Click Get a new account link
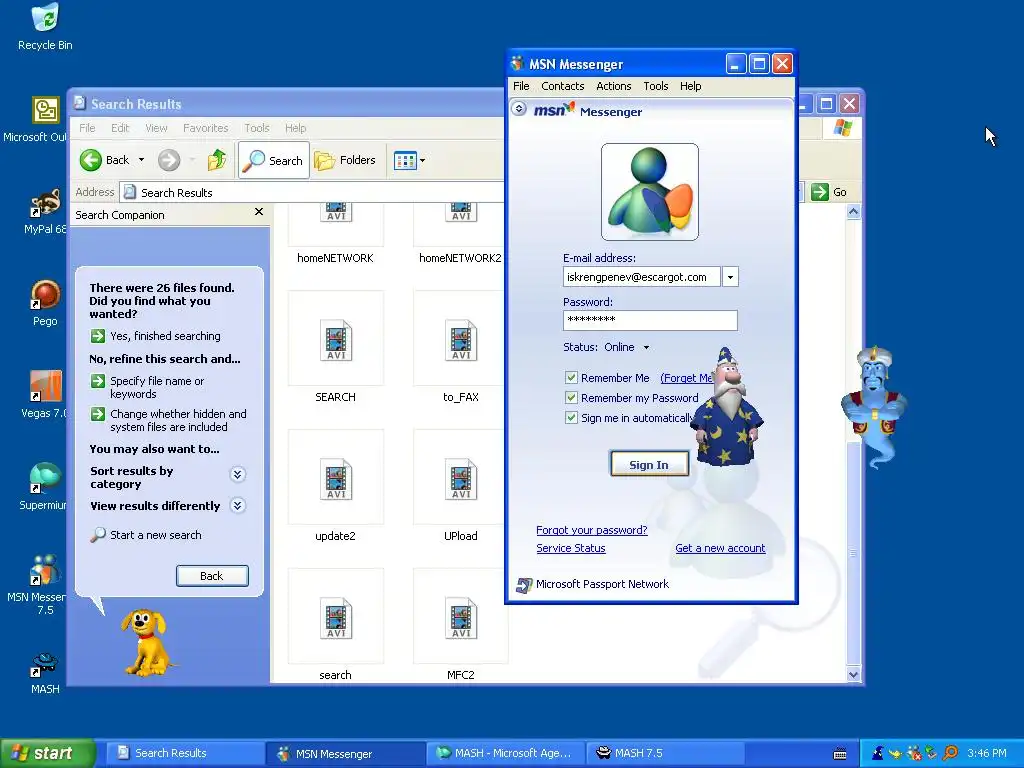 click(x=720, y=548)
